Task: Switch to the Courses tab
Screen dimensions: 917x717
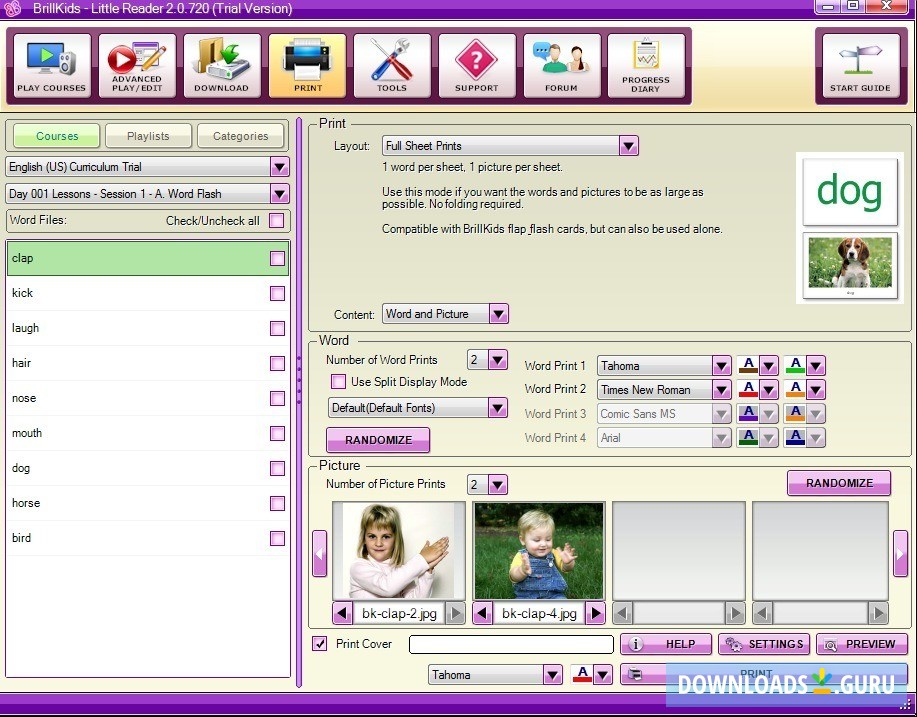Action: [57, 136]
